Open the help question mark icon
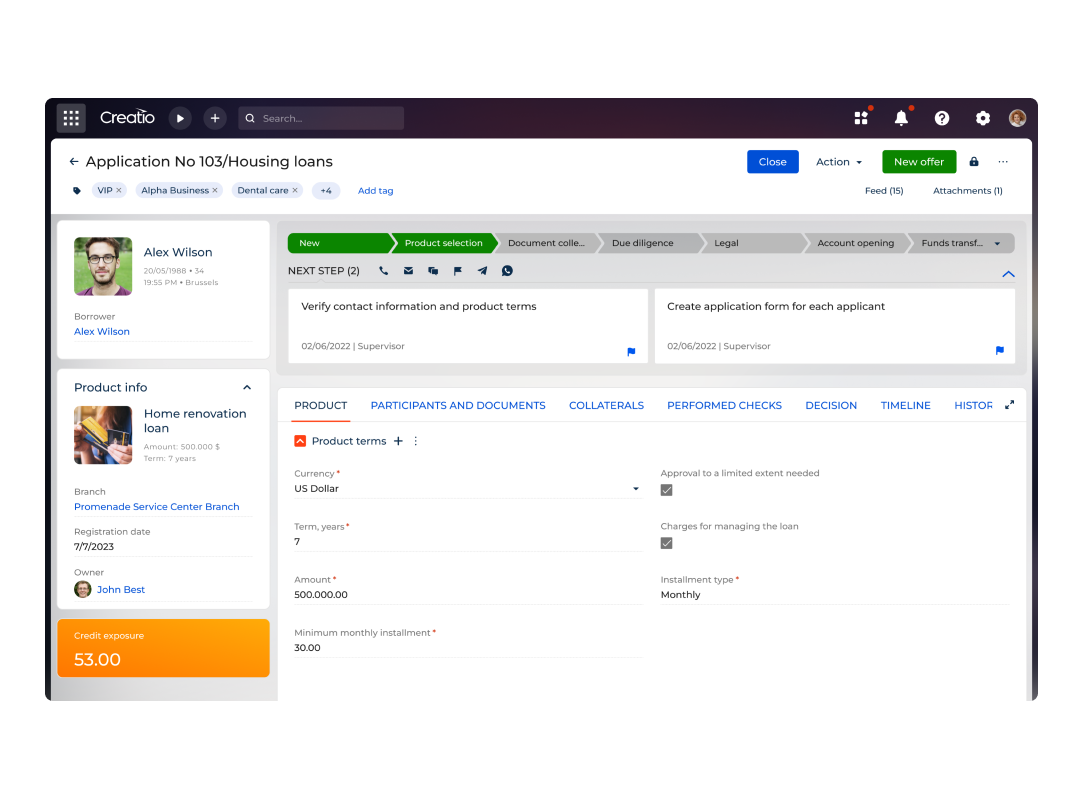This screenshot has height=800, width=1082. point(942,118)
